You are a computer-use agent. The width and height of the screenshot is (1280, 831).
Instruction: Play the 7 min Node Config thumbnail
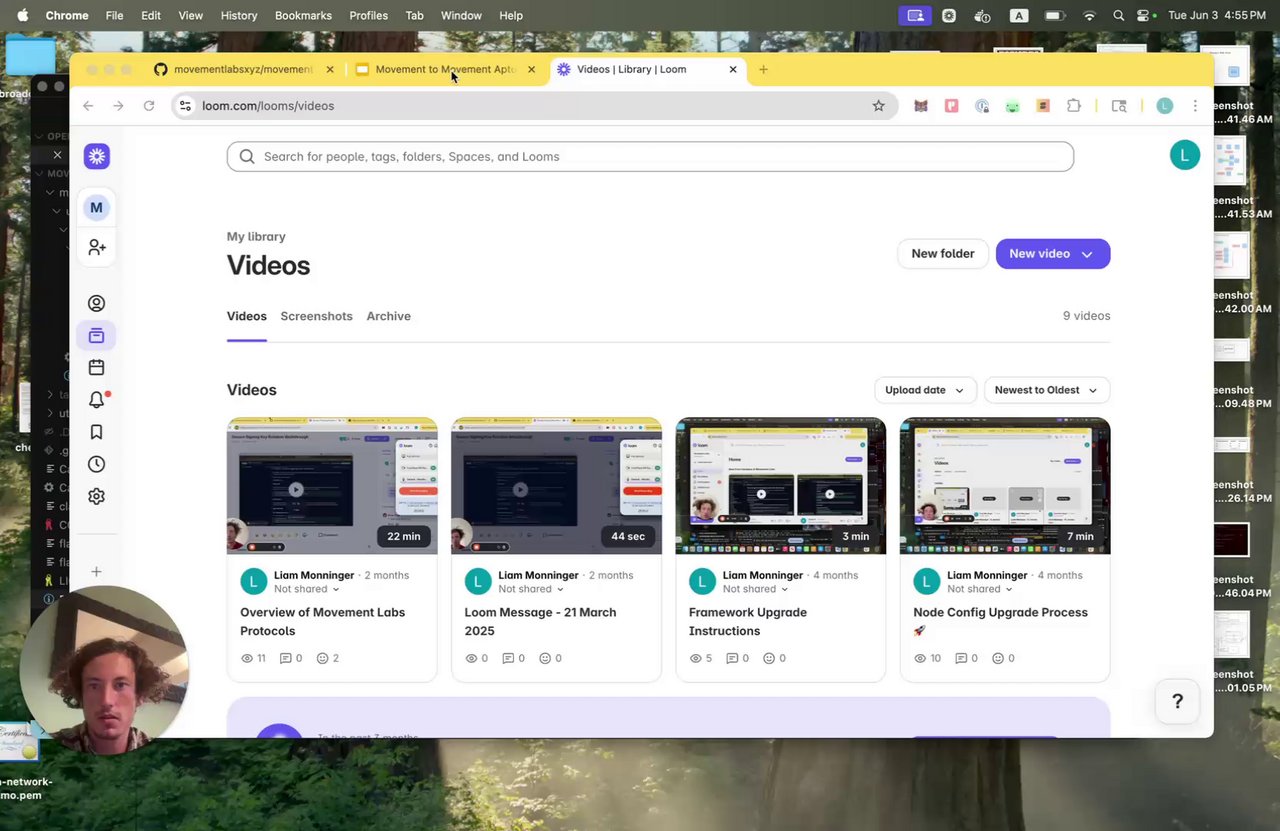(x=1005, y=486)
